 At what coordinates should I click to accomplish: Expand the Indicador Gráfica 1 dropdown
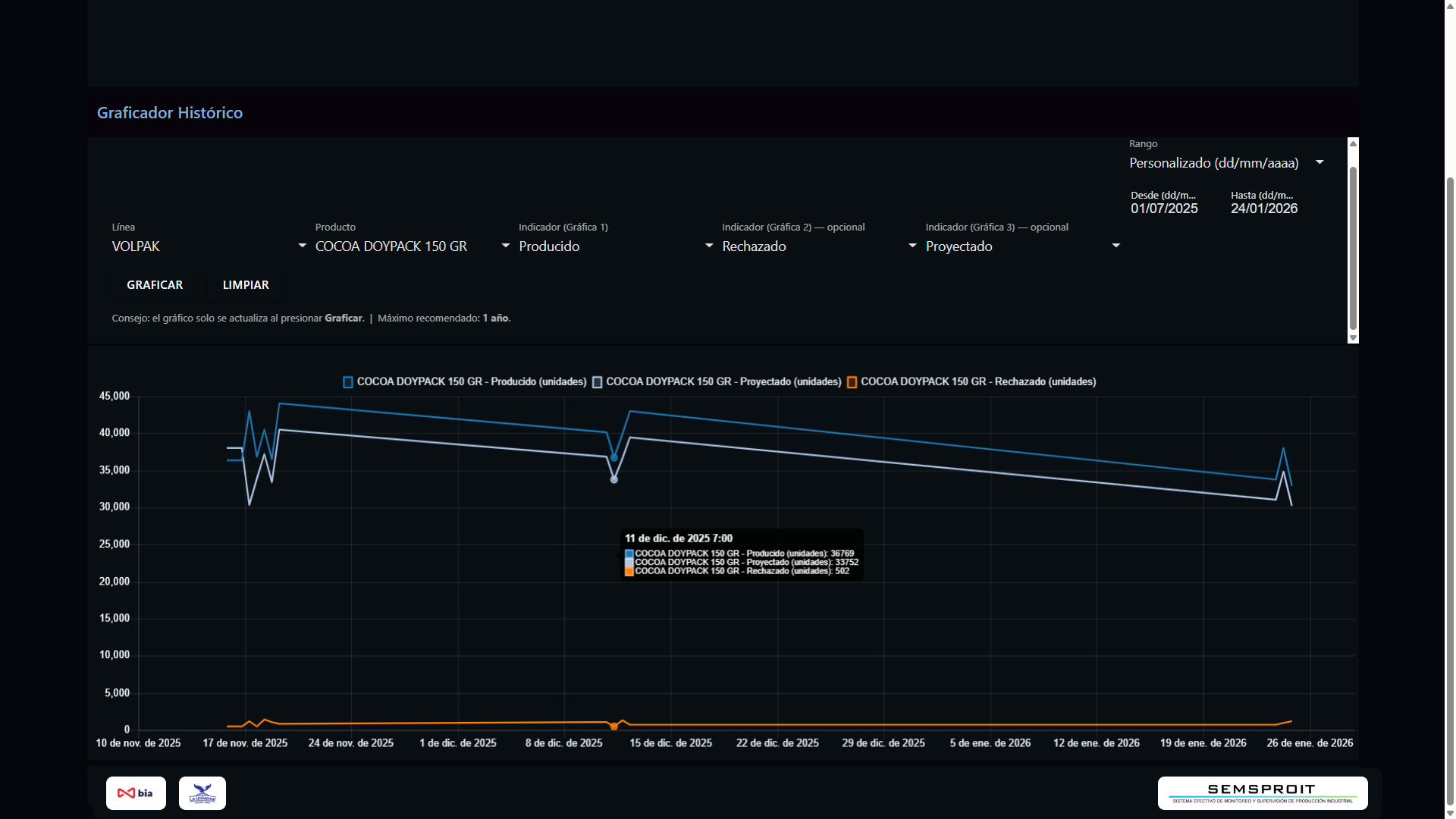pyautogui.click(x=615, y=246)
